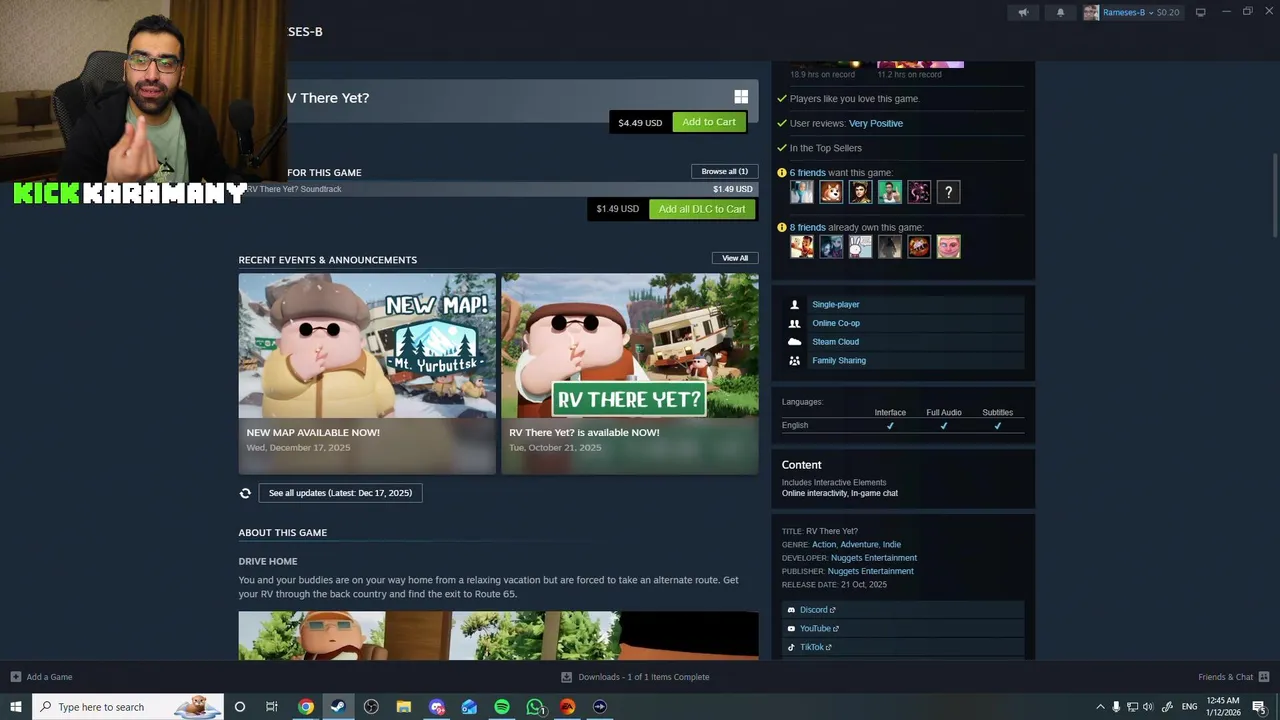Viewport: 1280px width, 720px height.
Task: Open the Nuggets Entertainment publisher link
Action: pyautogui.click(x=871, y=571)
